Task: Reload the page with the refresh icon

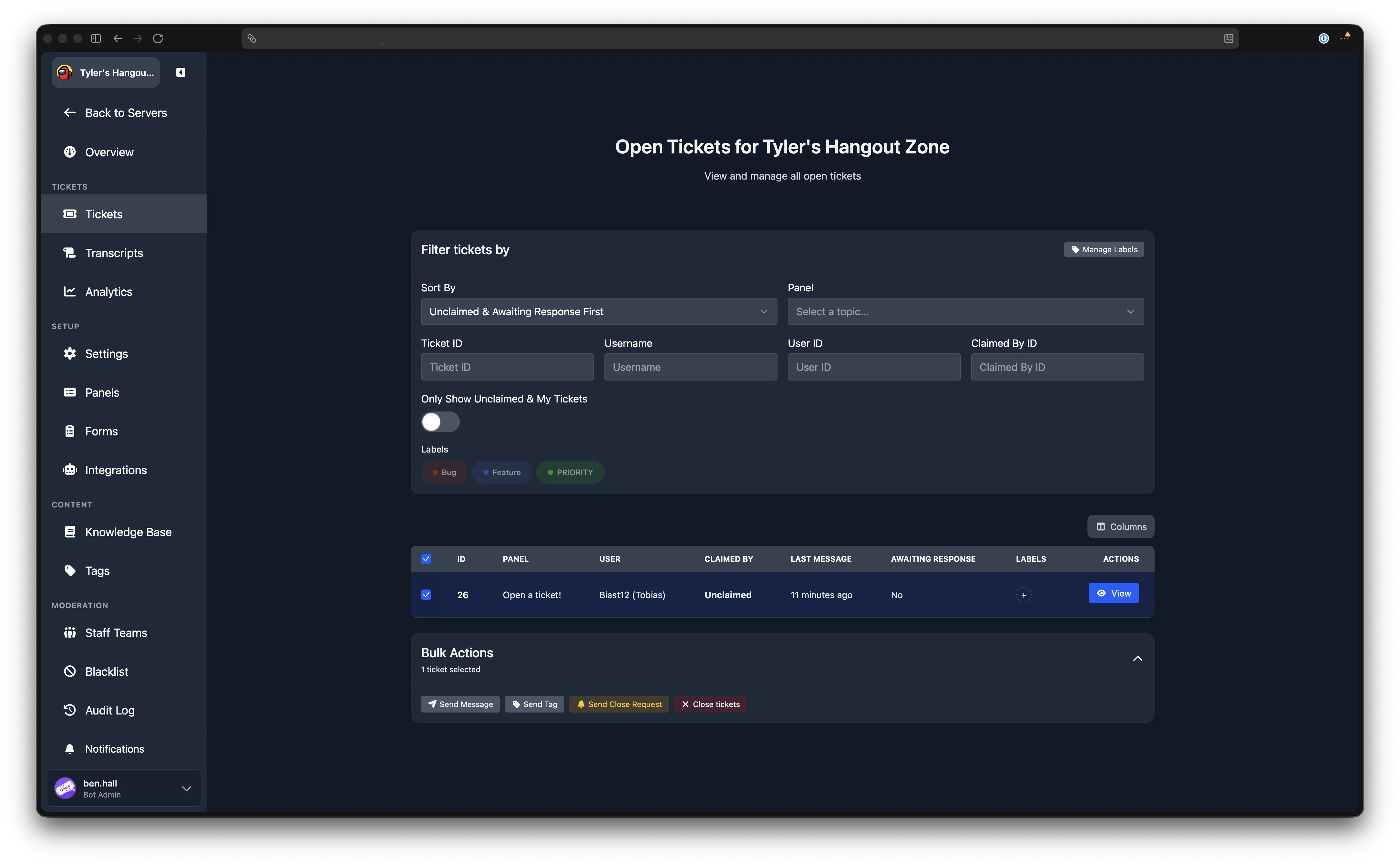Action: [158, 38]
